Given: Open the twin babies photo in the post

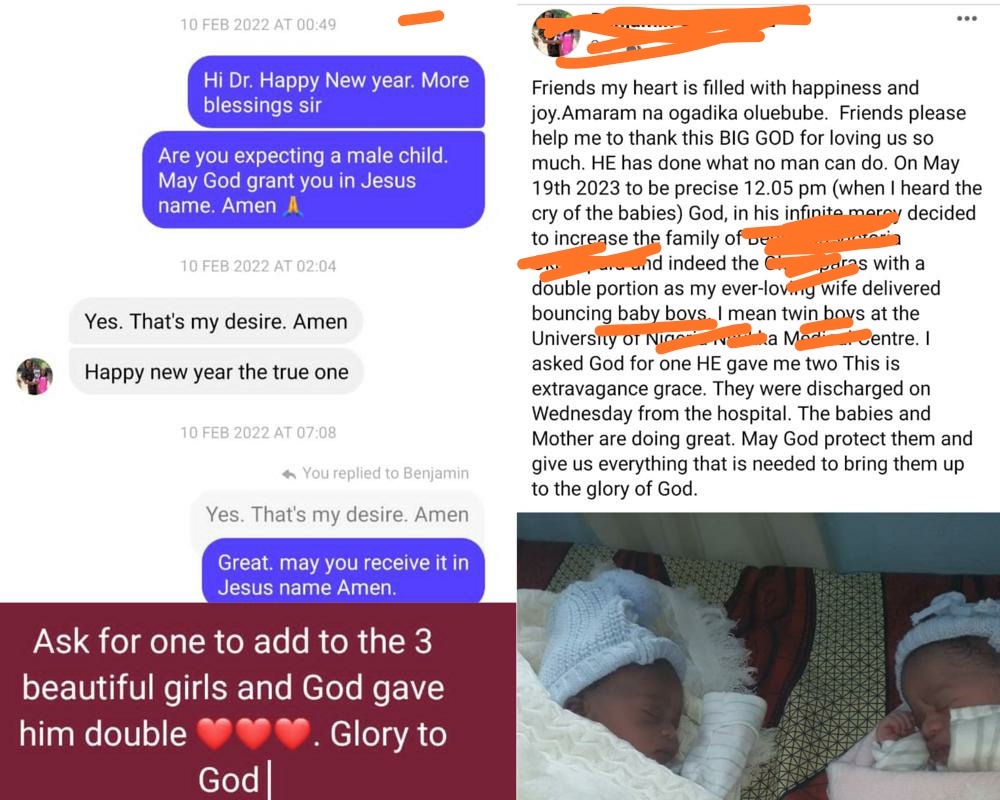Looking at the screenshot, I should (758, 656).
